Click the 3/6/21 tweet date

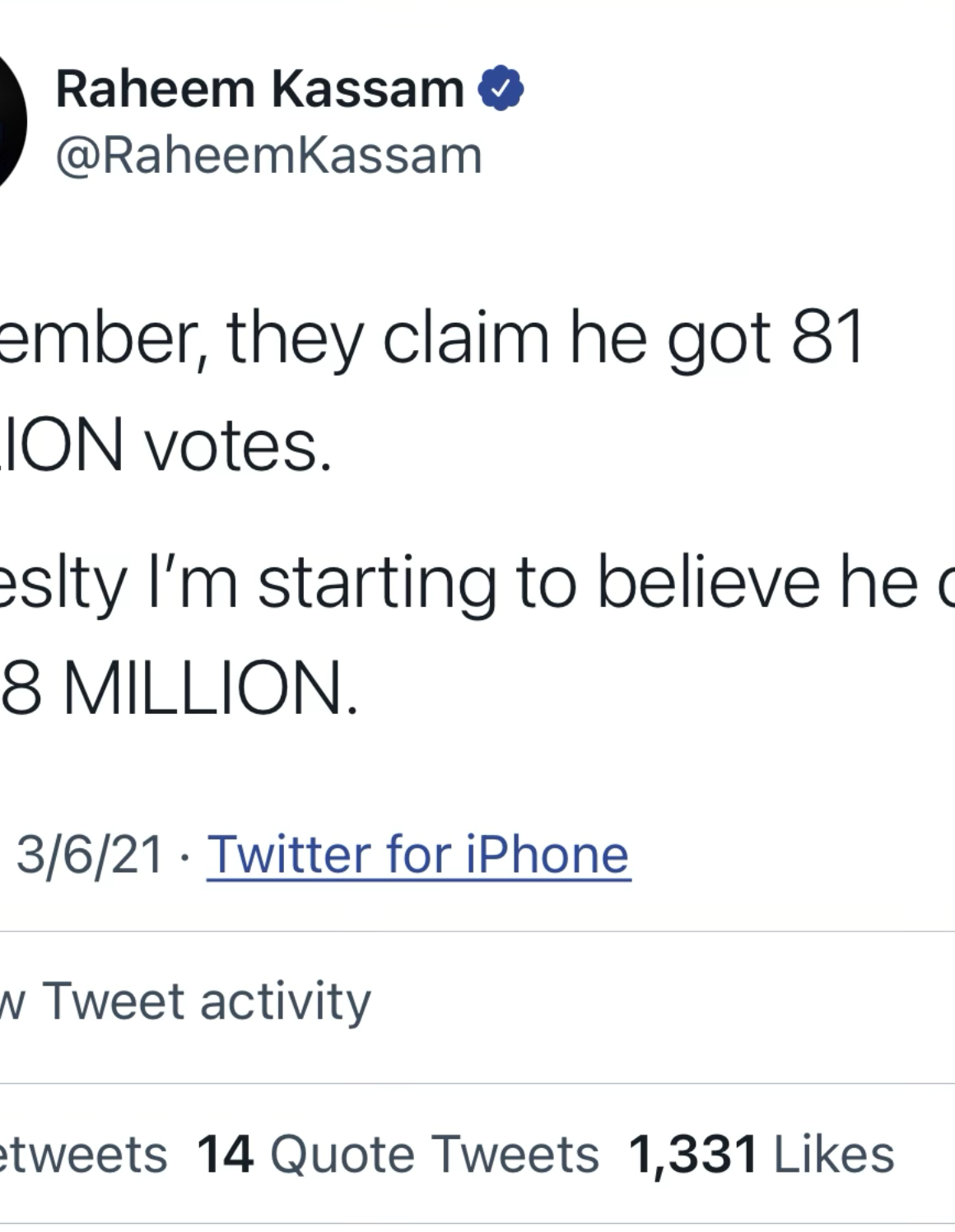tap(89, 854)
